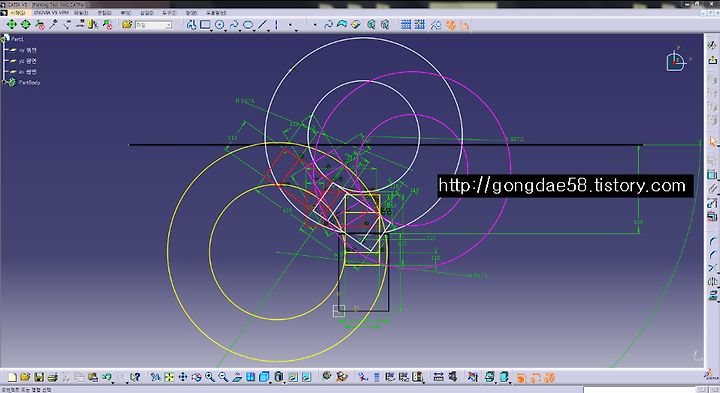
Task: Open the 파일 (File) menu
Action: point(81,13)
